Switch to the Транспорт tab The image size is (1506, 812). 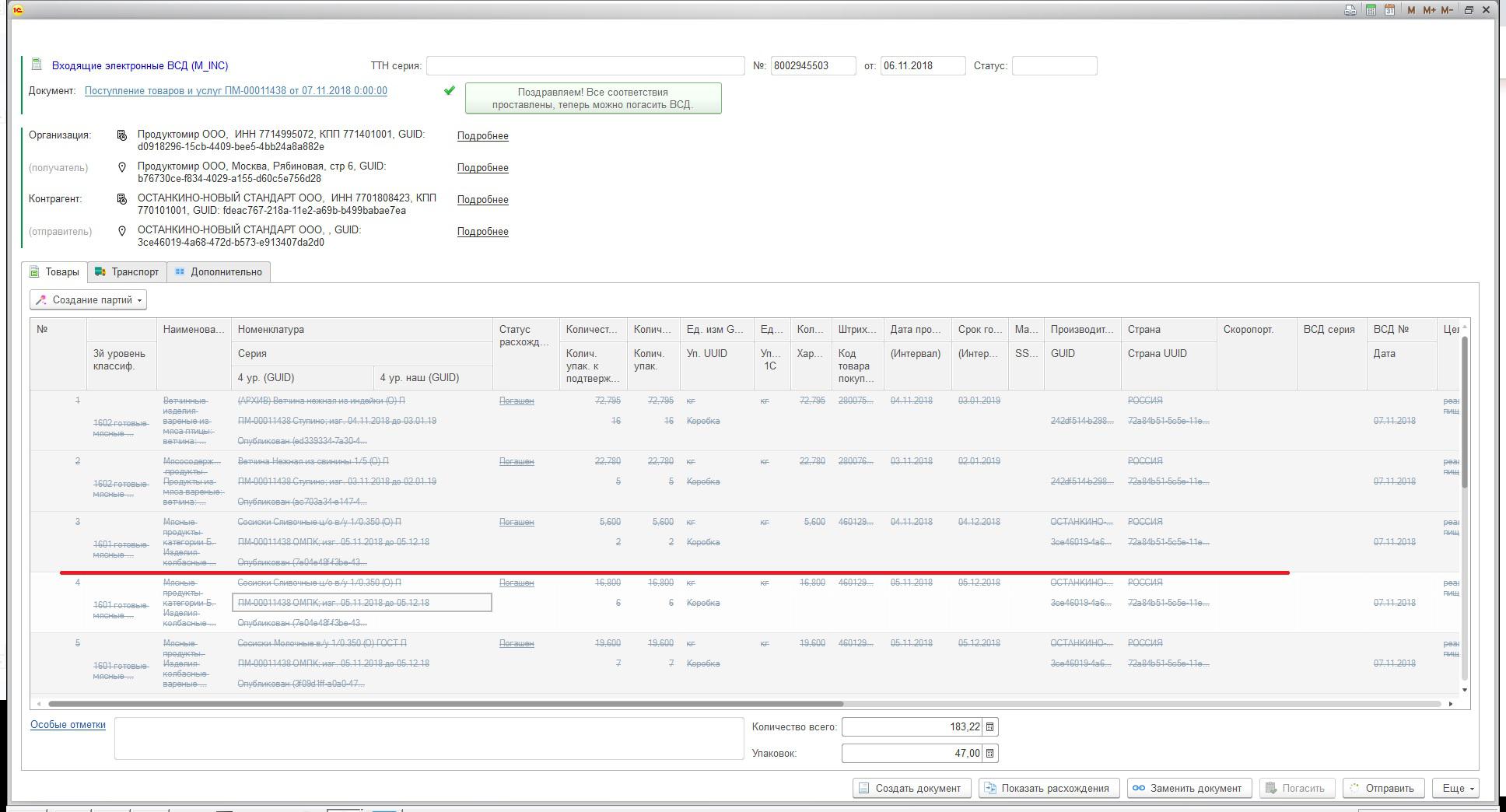point(128,271)
